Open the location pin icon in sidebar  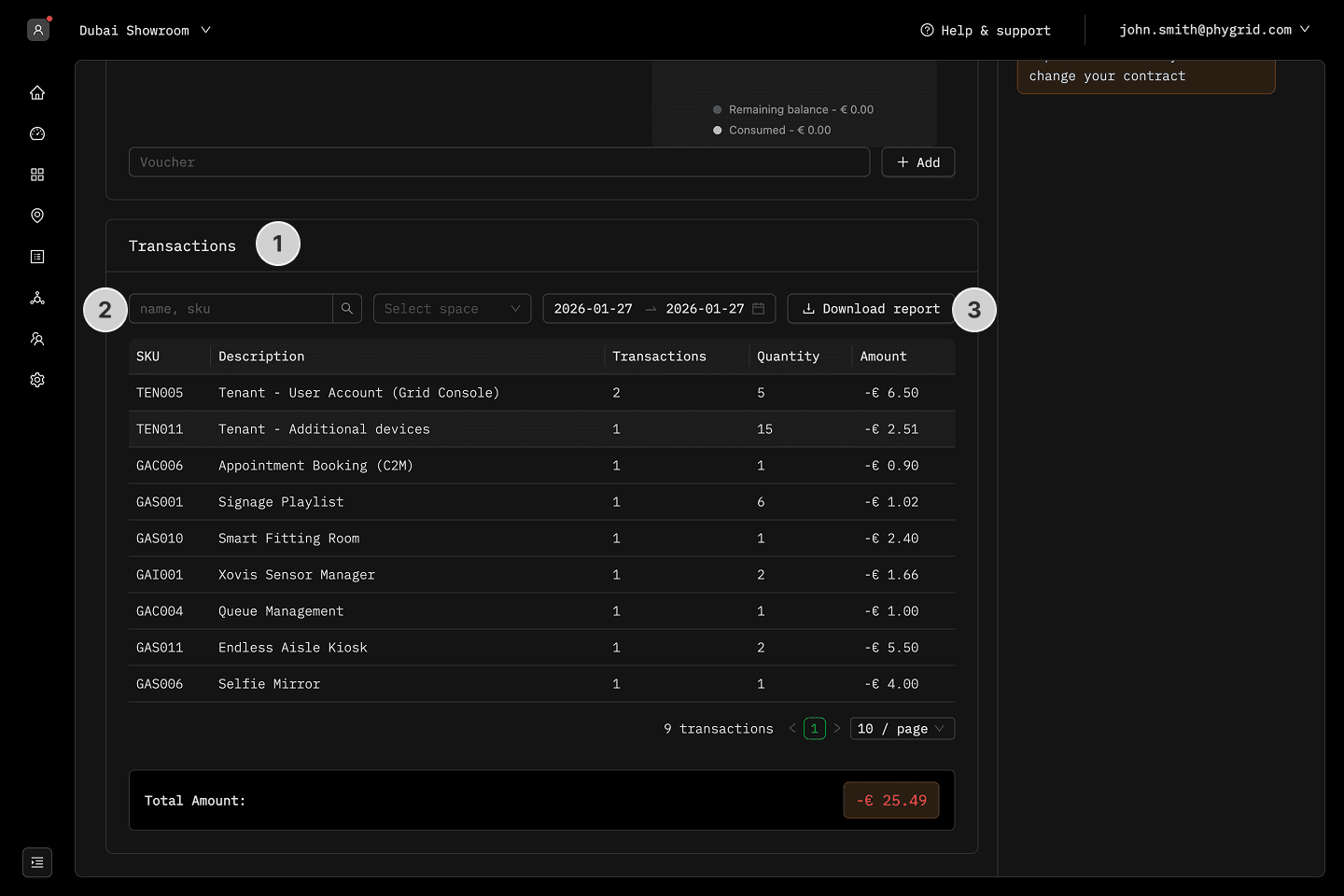37,216
